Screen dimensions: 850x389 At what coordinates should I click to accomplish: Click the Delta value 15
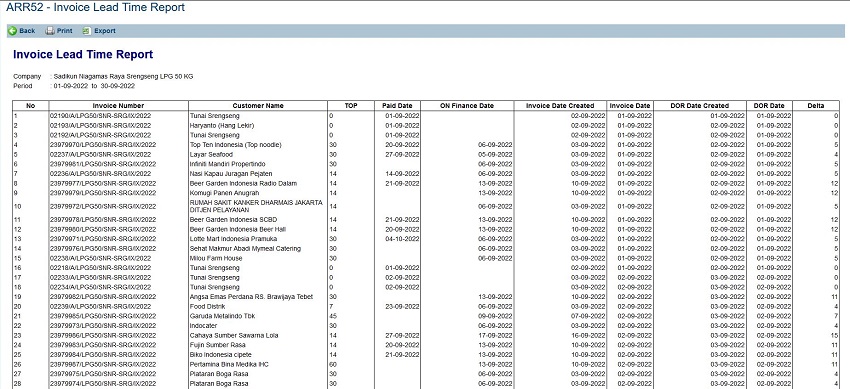(835, 335)
